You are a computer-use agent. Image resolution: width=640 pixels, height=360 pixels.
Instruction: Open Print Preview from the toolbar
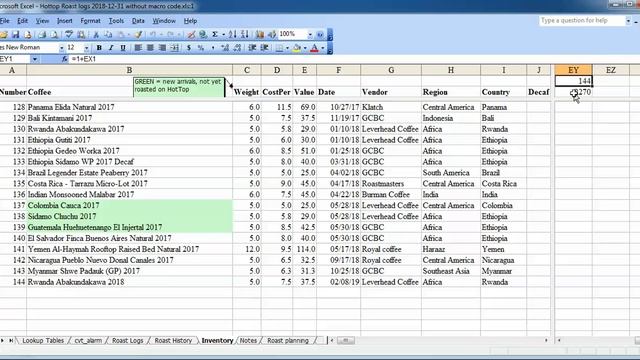pos(54,35)
